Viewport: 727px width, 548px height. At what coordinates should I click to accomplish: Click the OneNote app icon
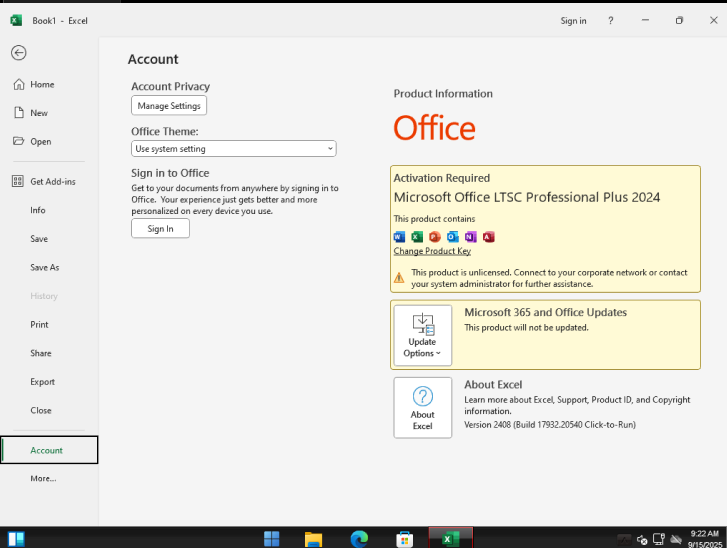[471, 237]
